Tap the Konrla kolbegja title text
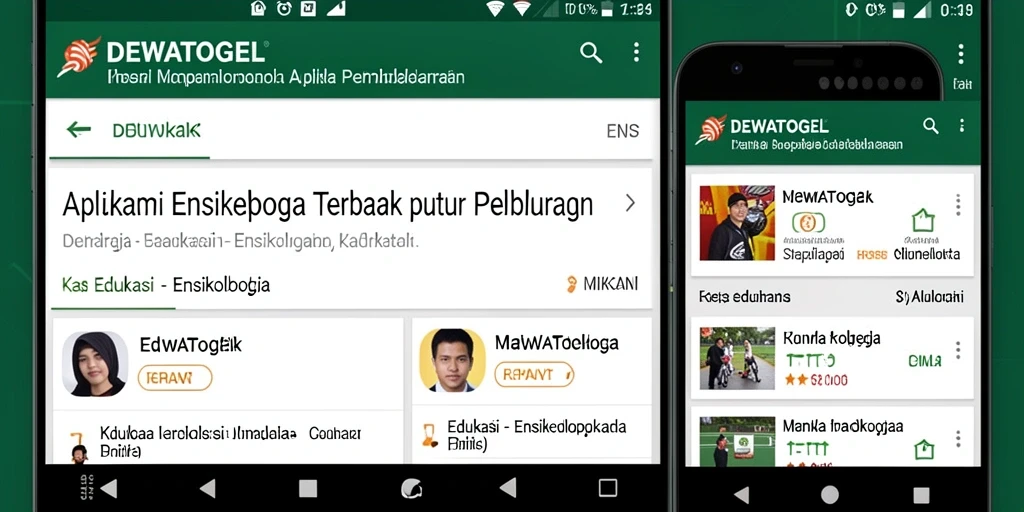The width and height of the screenshot is (1024, 512). pos(831,338)
